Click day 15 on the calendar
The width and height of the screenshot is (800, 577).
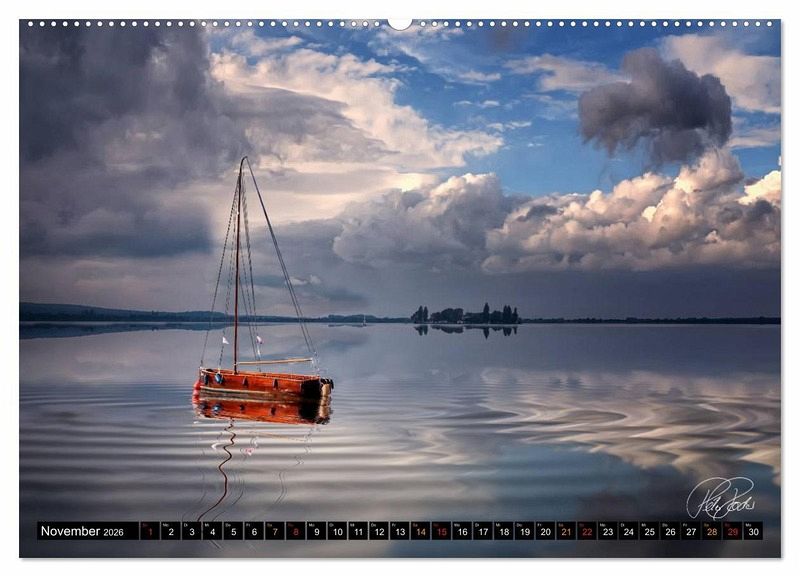[x=441, y=531]
